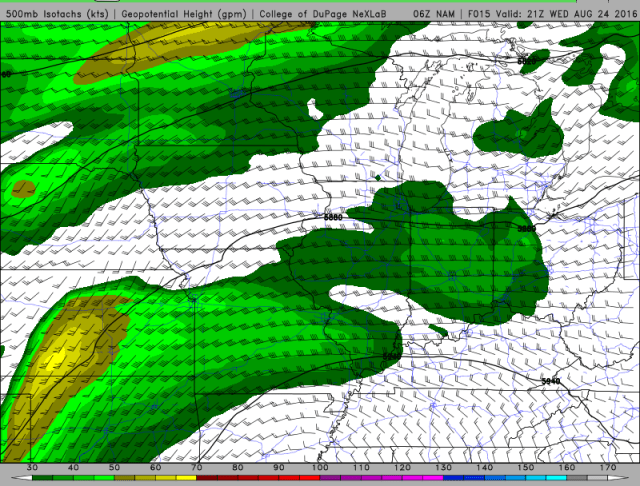
Task: Click the "70" color scale value
Action: click(197, 468)
